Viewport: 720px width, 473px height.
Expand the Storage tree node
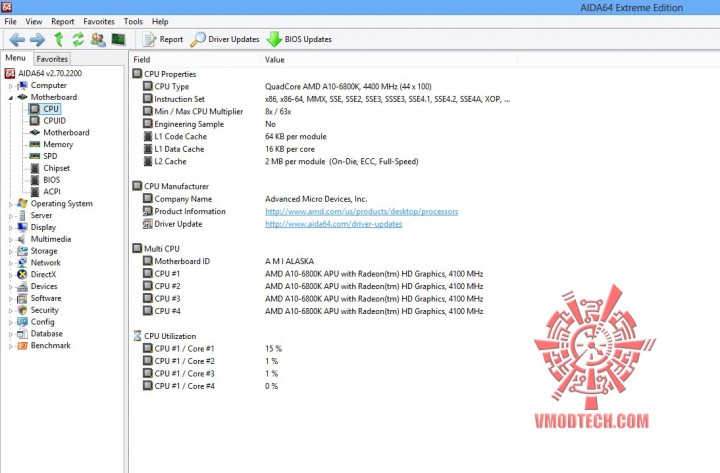tap(11, 252)
